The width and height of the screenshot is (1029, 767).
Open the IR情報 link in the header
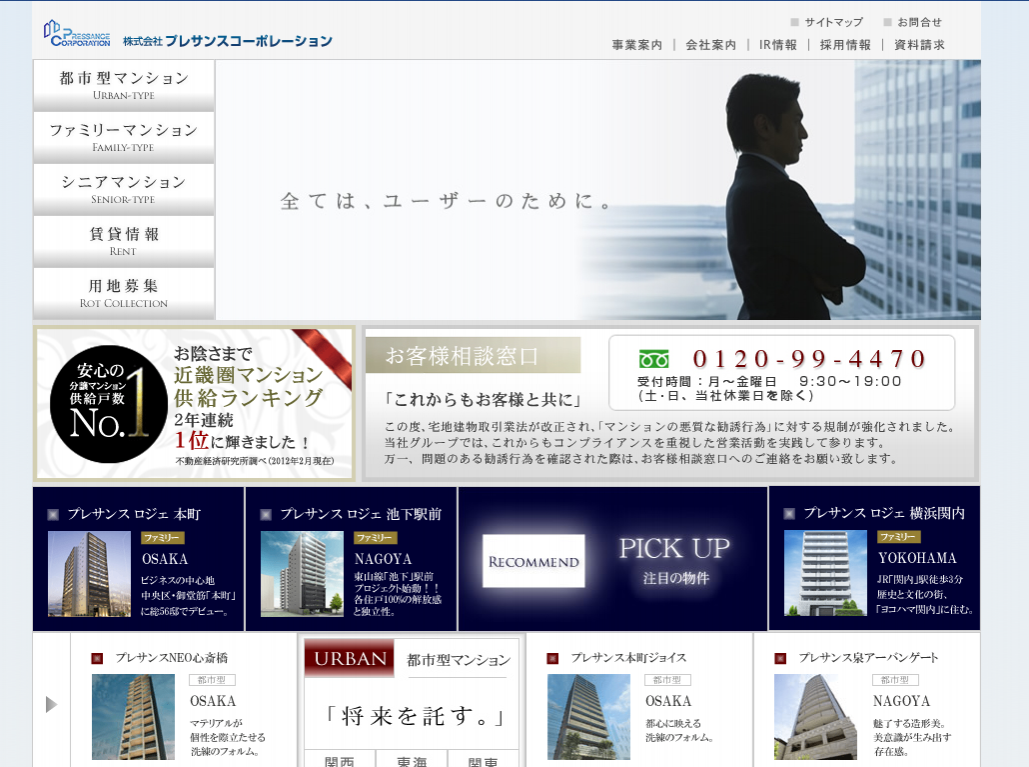[778, 45]
